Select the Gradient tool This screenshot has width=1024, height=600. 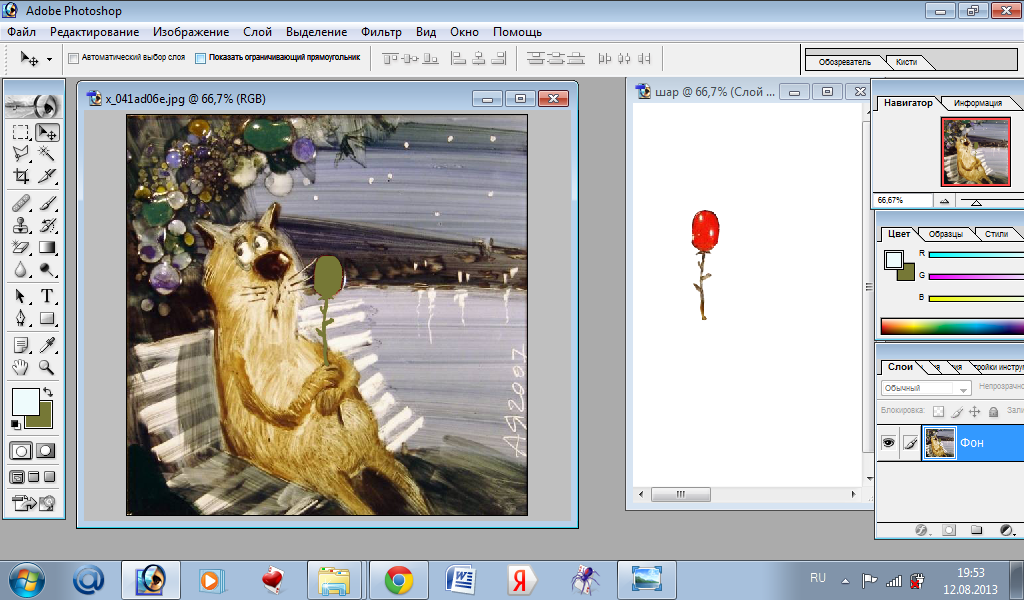(x=47, y=247)
